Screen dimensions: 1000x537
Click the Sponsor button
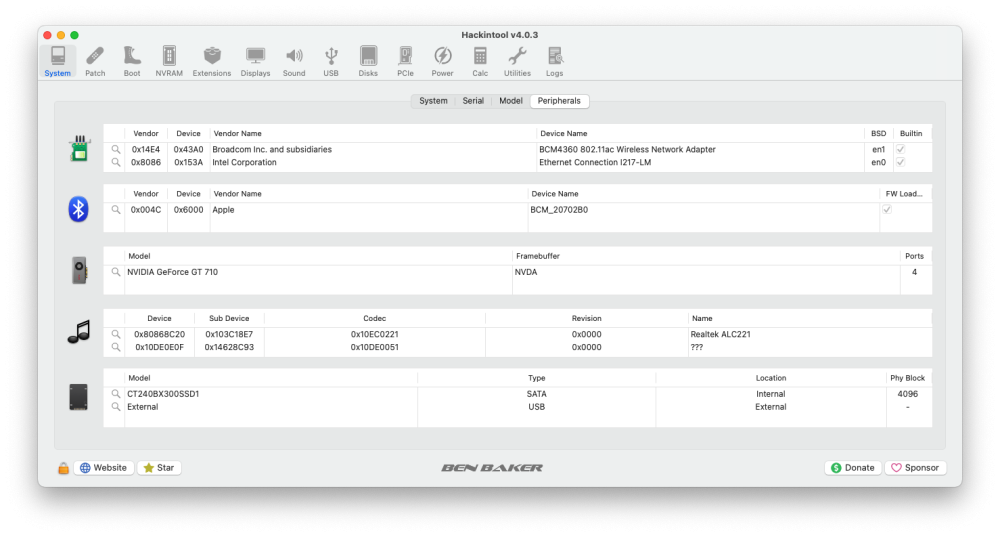(x=915, y=467)
